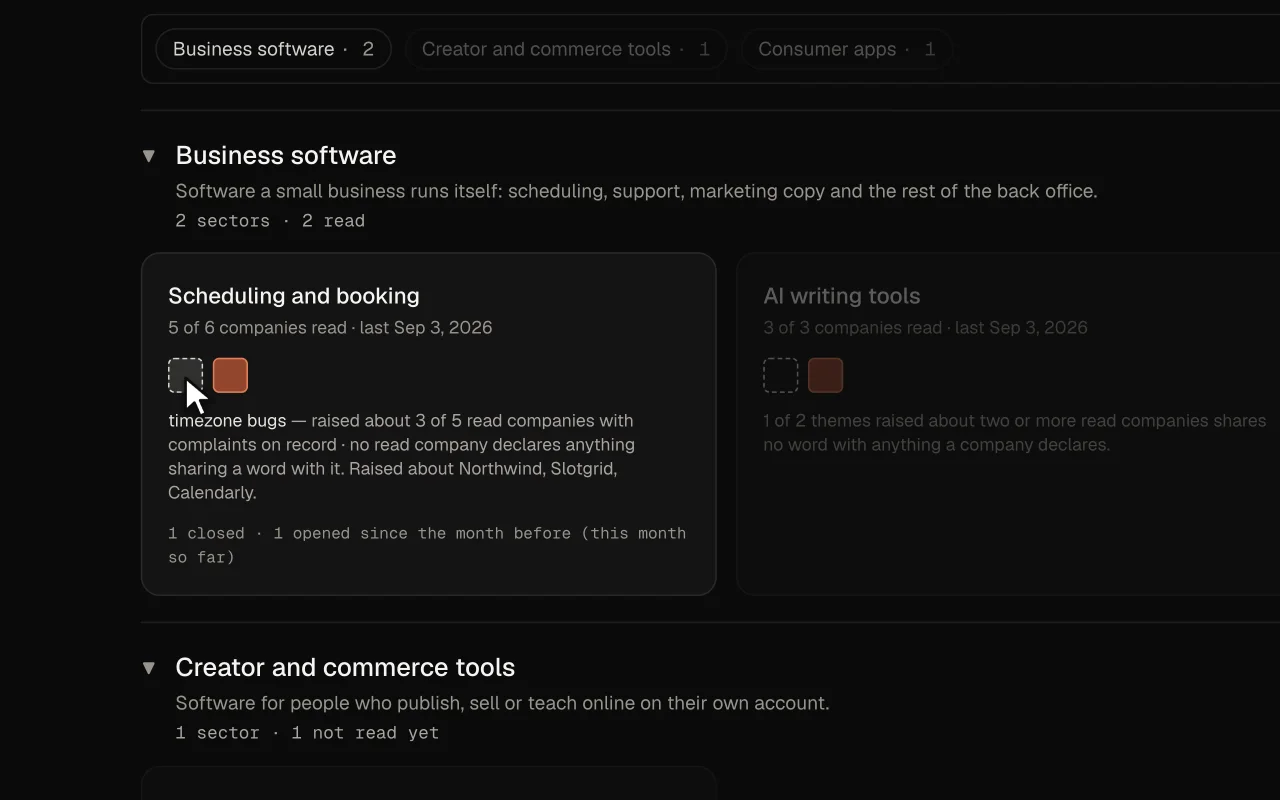Click the '1 closed · 1 opened' status line
1280x800 pixels.
click(427, 545)
